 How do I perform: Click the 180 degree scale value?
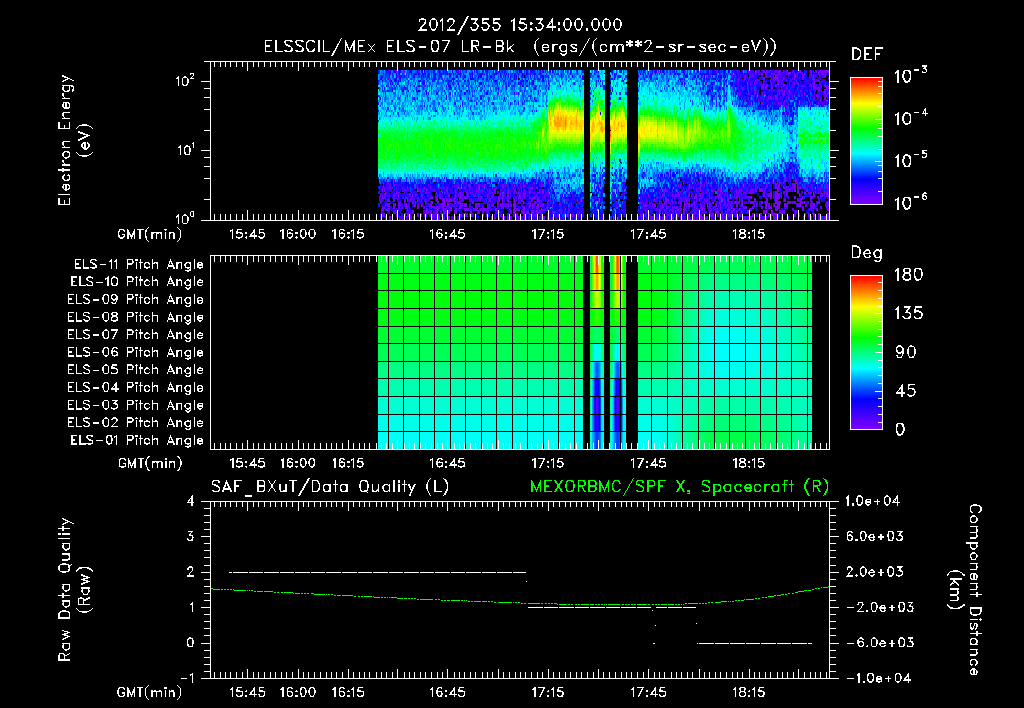coord(909,274)
